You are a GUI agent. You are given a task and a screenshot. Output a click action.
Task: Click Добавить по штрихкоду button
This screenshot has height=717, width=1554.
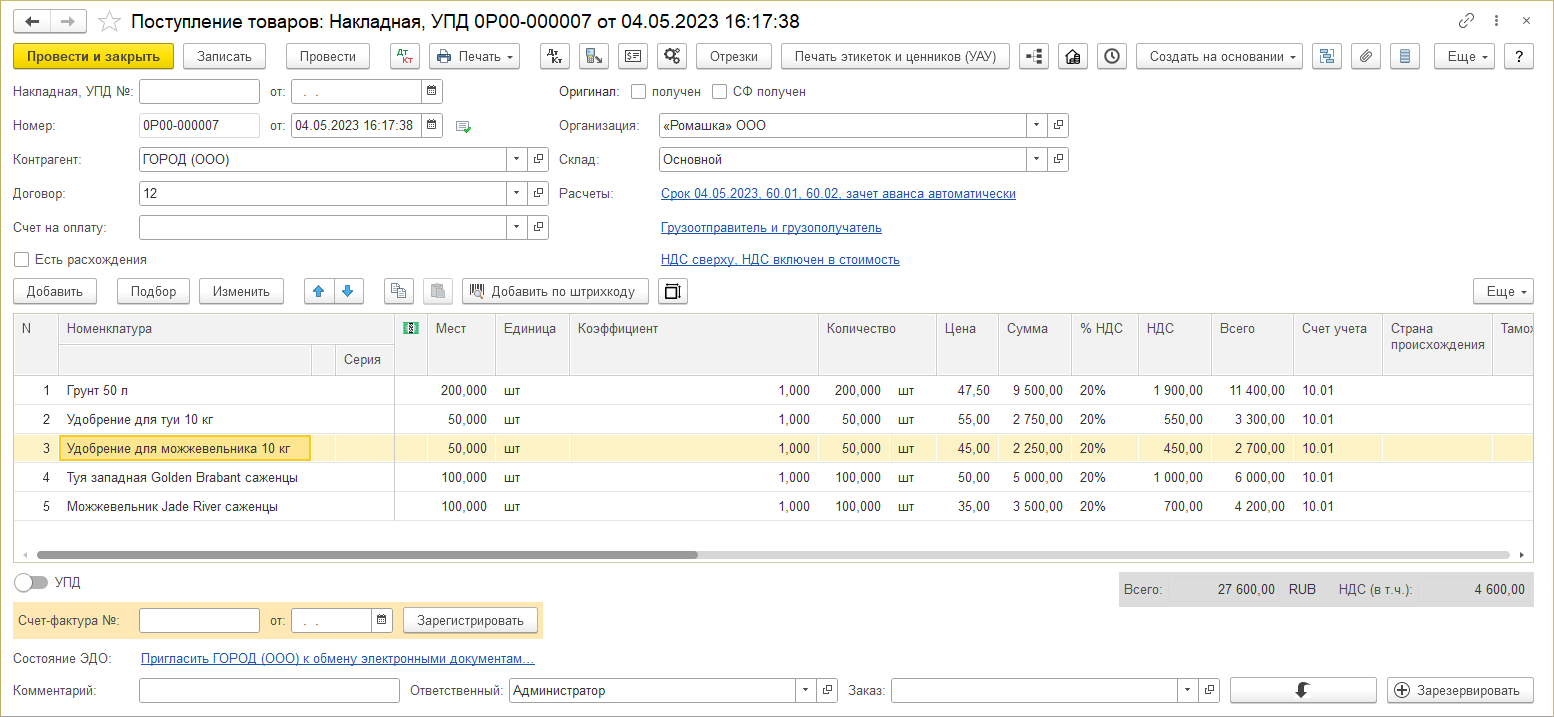pos(555,291)
